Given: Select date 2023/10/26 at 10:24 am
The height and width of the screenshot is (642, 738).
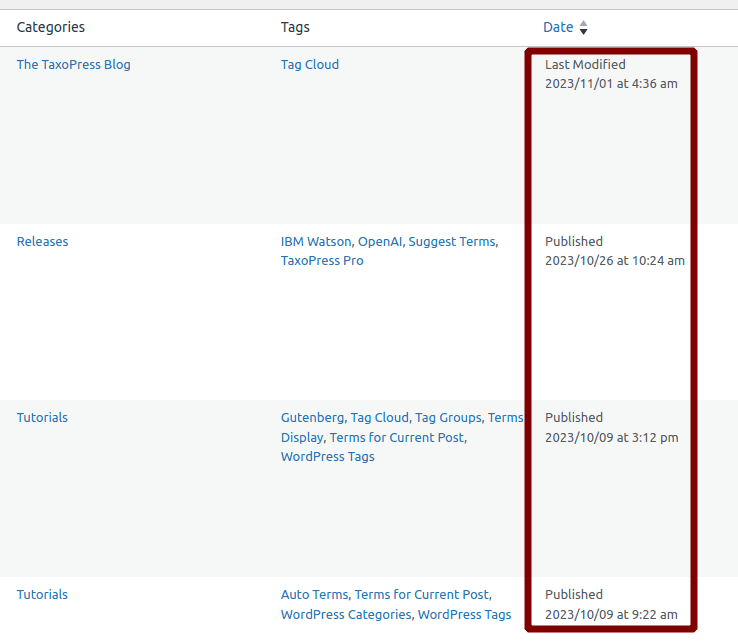Looking at the screenshot, I should 615,261.
